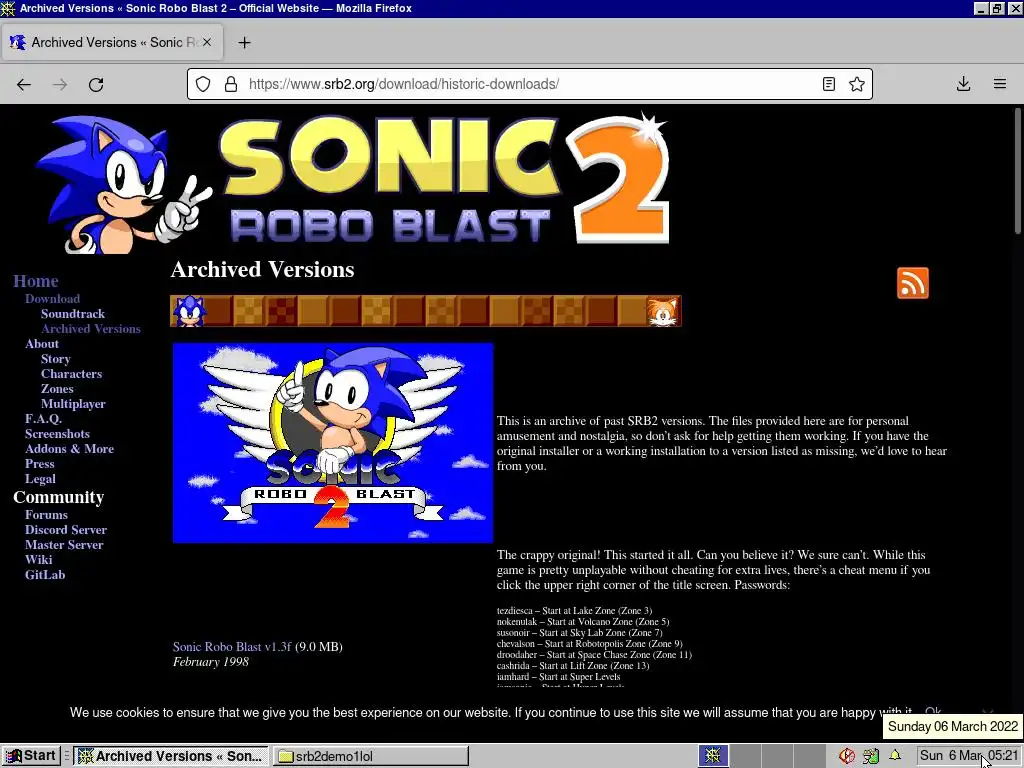Open the Press page
The image size is (1024, 768).
tap(40, 464)
